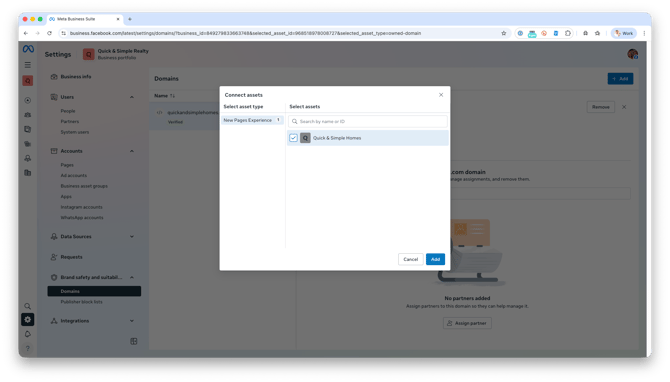Click the sidebar layout icon at the bottom

[x=134, y=341]
